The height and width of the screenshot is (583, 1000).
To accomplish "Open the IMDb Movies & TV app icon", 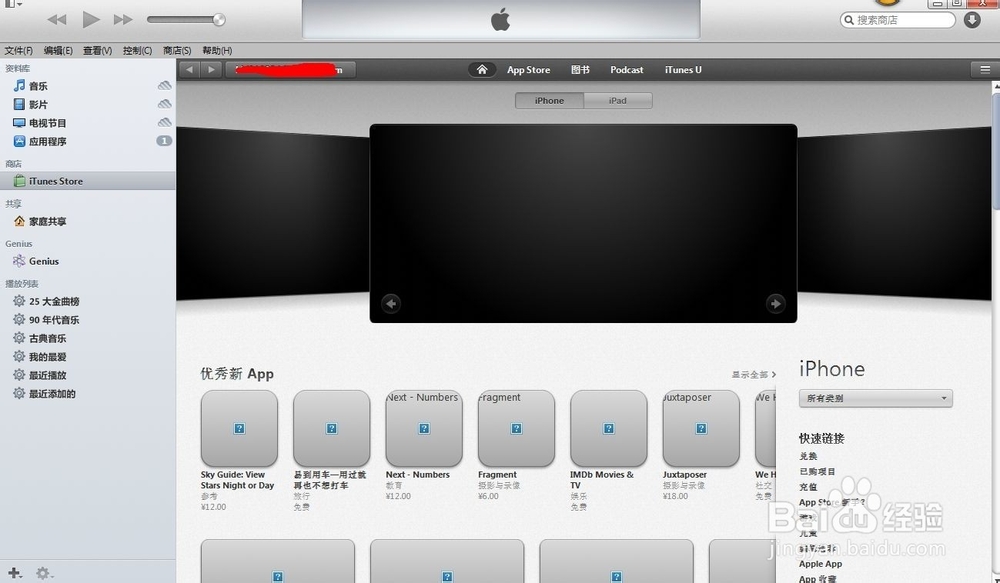I will 608,428.
